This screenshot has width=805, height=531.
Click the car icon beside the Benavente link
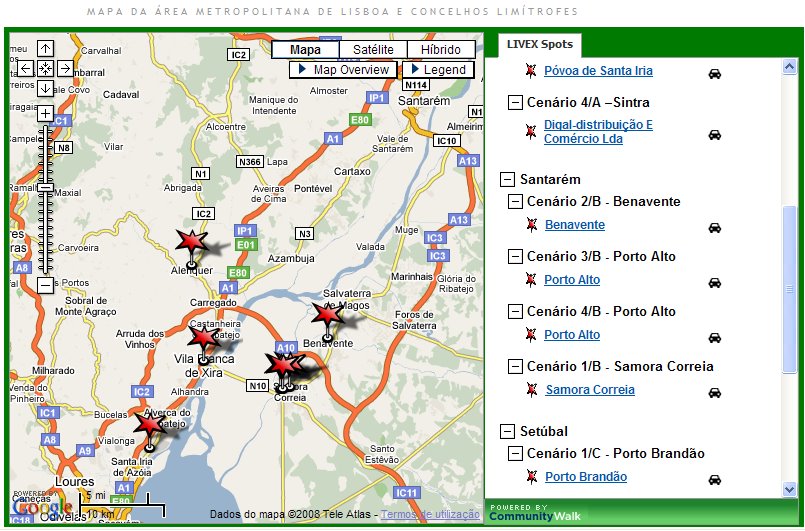pyautogui.click(x=715, y=228)
